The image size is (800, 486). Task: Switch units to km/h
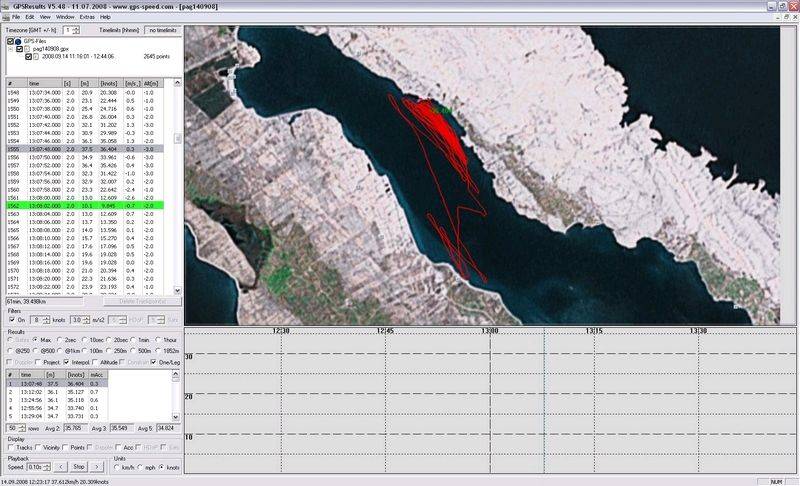click(x=115, y=466)
